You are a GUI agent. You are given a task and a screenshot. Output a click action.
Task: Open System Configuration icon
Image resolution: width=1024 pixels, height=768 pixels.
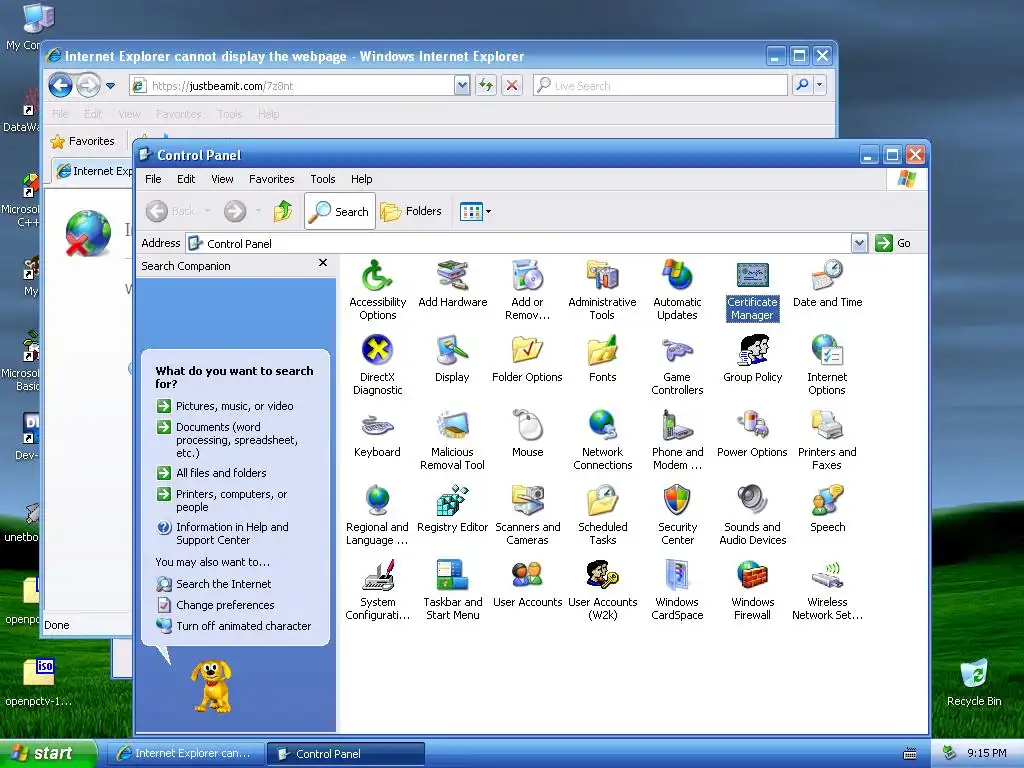click(377, 590)
